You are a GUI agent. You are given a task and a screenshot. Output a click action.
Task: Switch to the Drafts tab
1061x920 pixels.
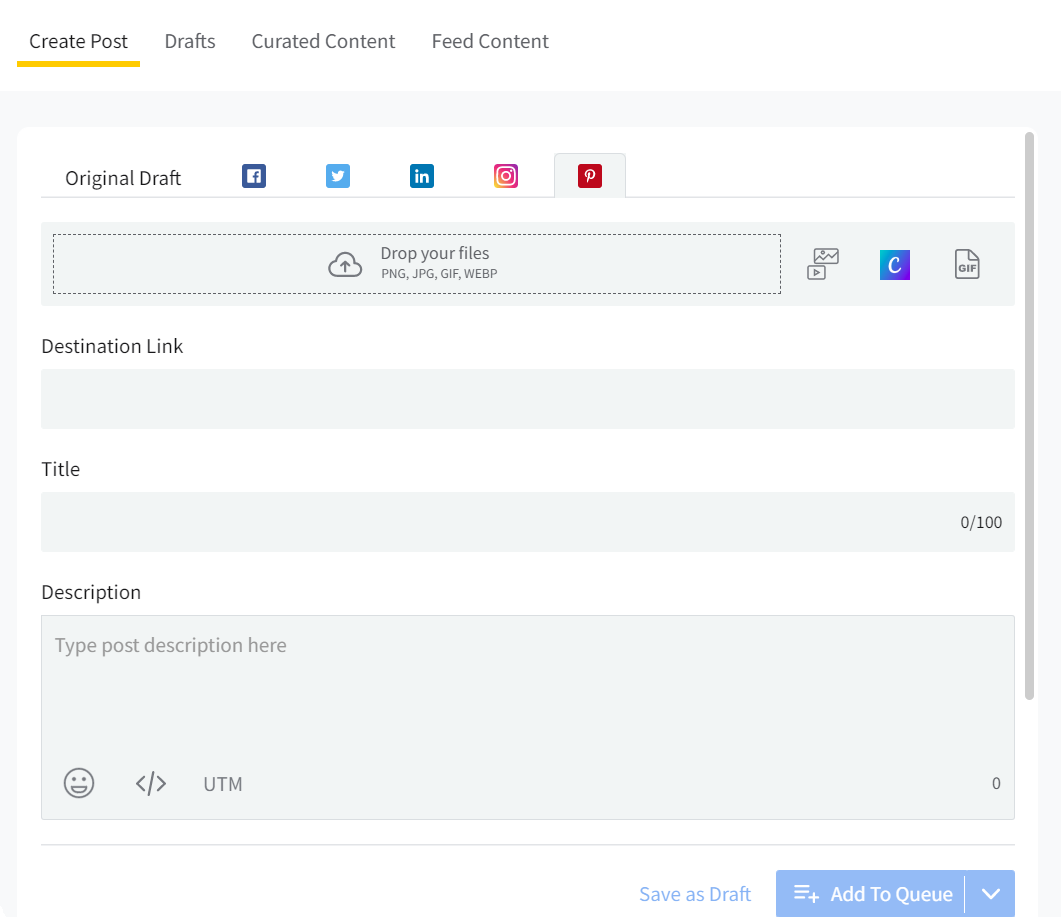click(x=189, y=41)
